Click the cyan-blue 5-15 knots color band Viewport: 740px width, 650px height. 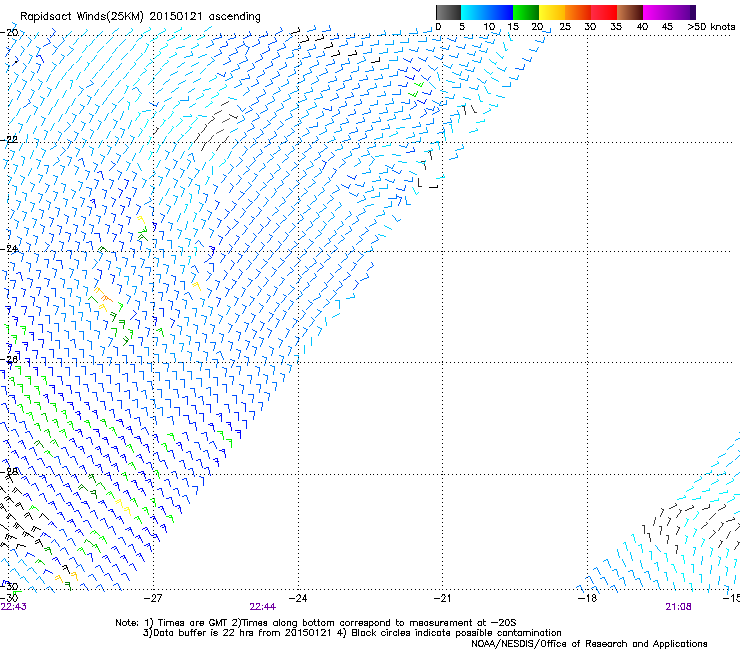(x=487, y=12)
